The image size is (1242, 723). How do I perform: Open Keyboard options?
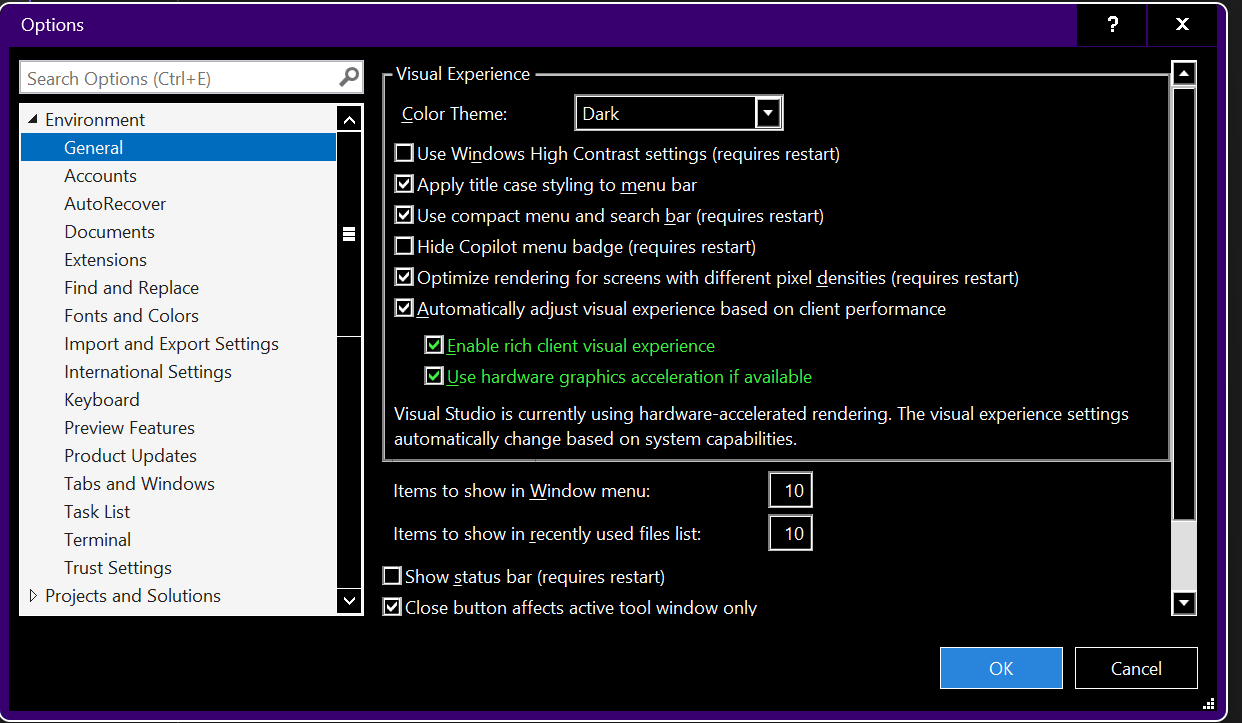pyautogui.click(x=102, y=399)
